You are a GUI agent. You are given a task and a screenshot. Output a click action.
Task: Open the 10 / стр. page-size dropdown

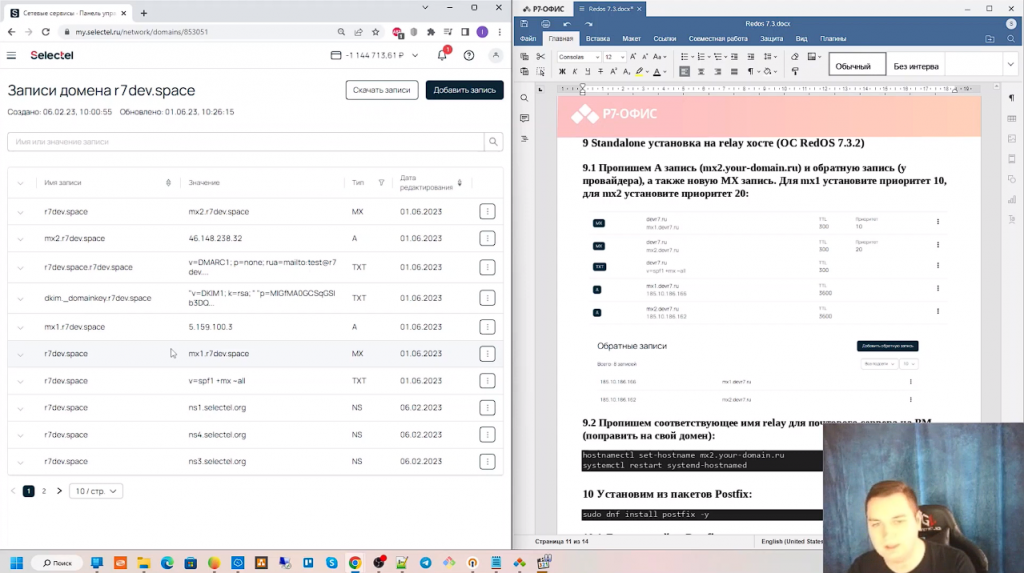click(95, 491)
